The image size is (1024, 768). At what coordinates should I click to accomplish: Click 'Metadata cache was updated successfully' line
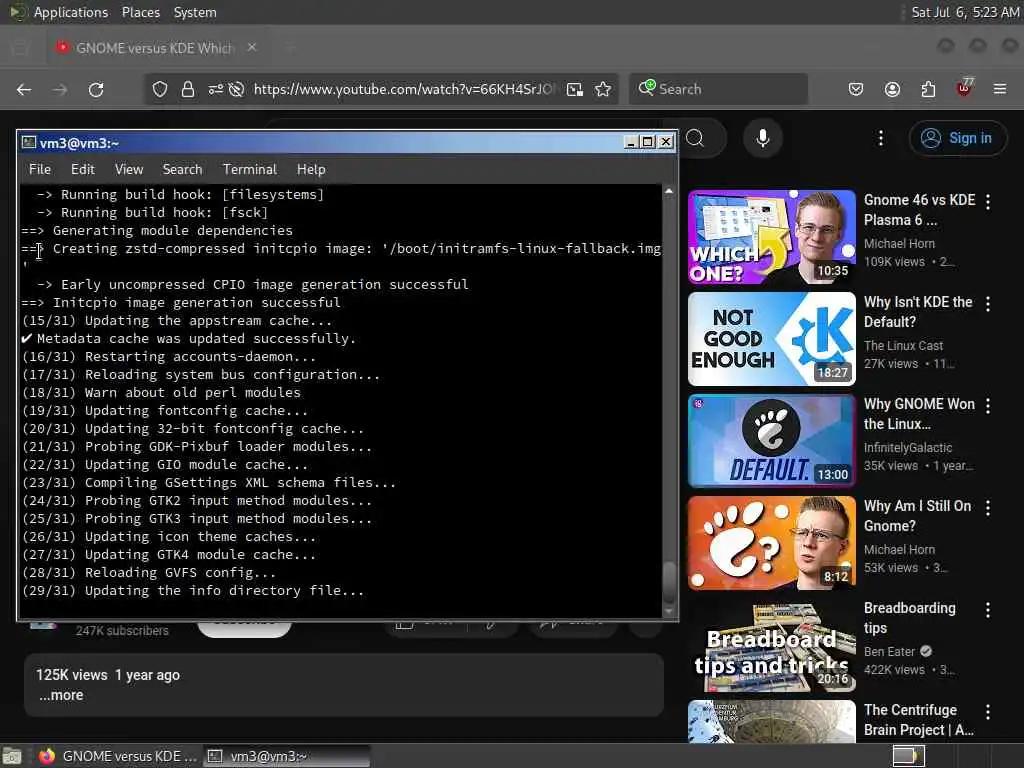pyautogui.click(x=189, y=339)
